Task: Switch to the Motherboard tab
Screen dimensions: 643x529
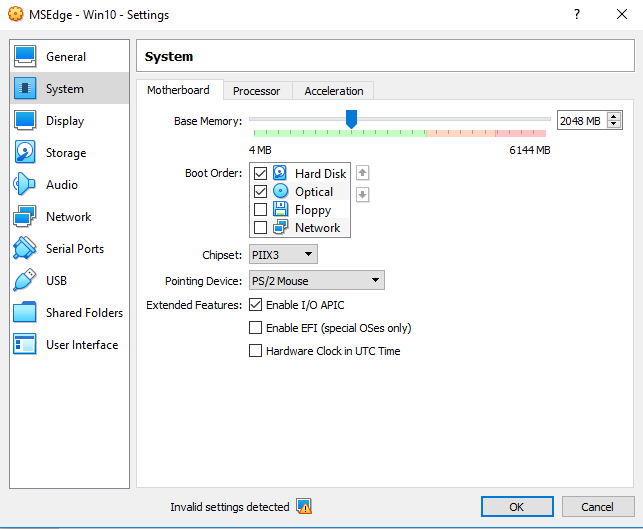Action: pyautogui.click(x=178, y=90)
